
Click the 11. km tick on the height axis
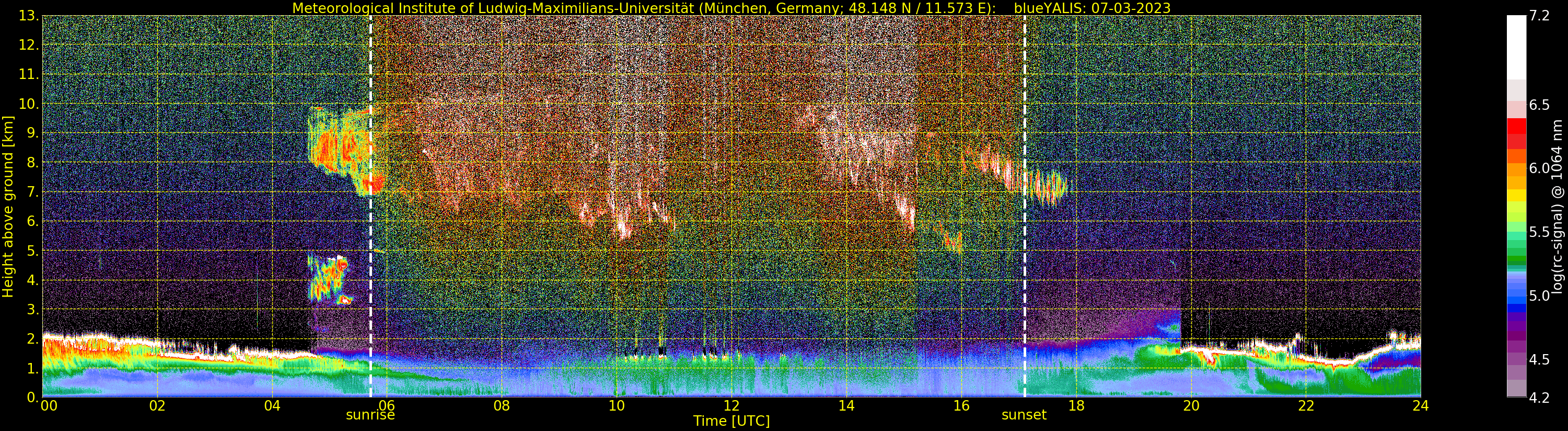pyautogui.click(x=29, y=74)
